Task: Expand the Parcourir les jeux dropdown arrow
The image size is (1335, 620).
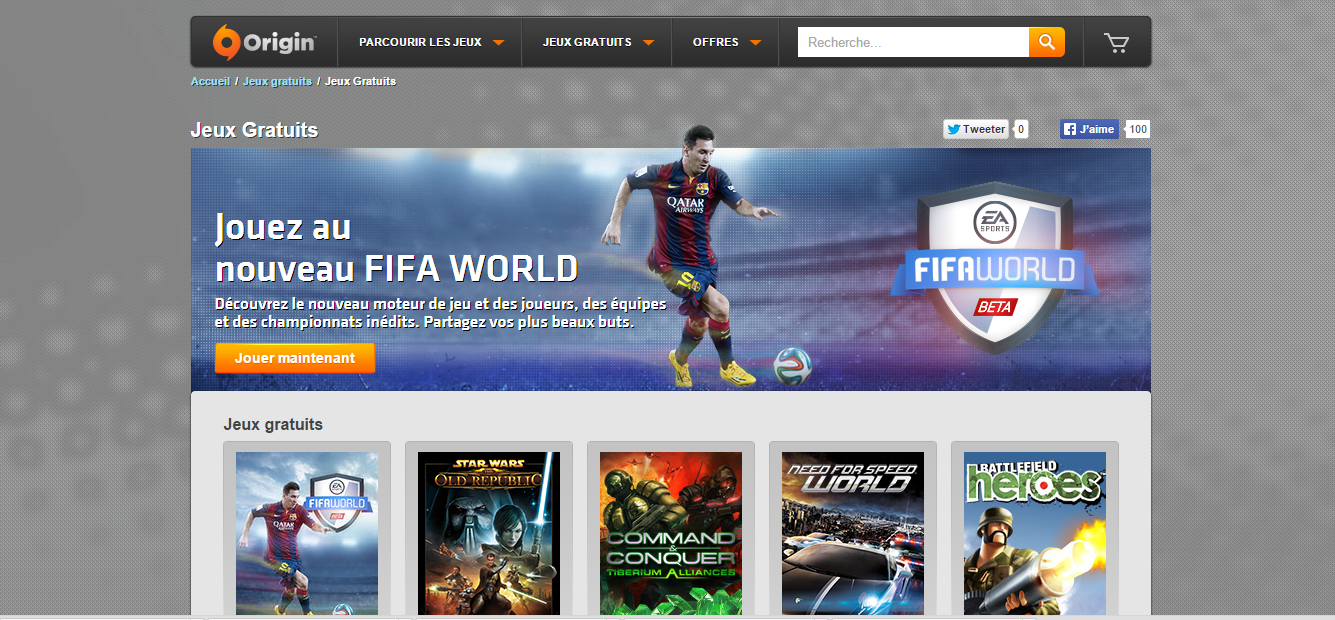Action: (x=498, y=43)
